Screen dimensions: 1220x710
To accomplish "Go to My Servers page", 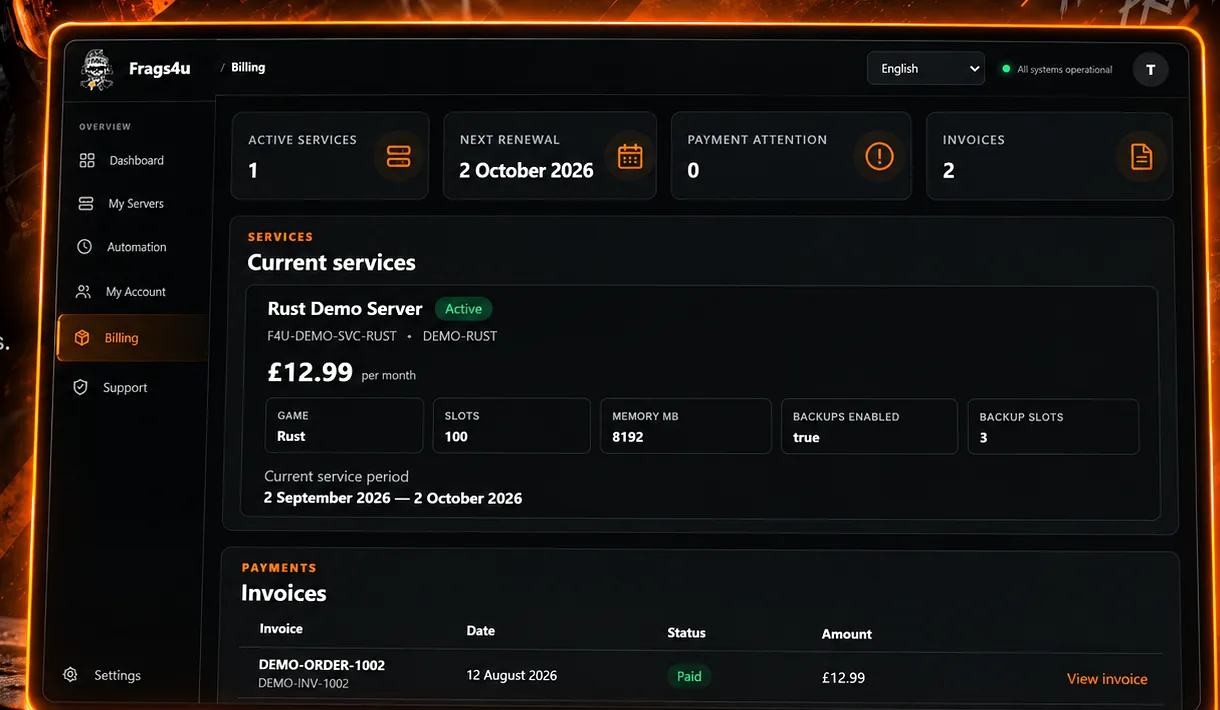I will coord(134,203).
